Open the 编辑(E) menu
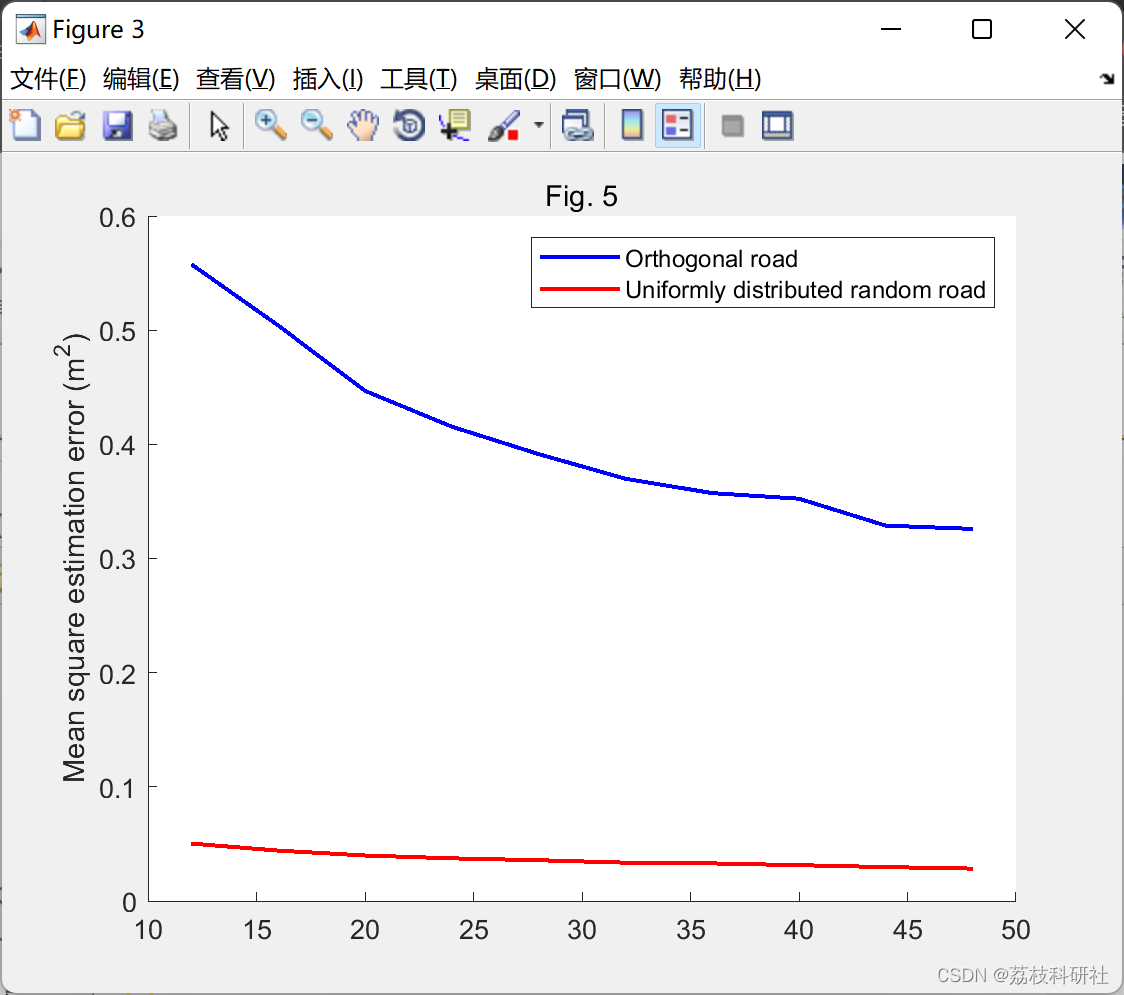The image size is (1124, 995). pos(141,79)
